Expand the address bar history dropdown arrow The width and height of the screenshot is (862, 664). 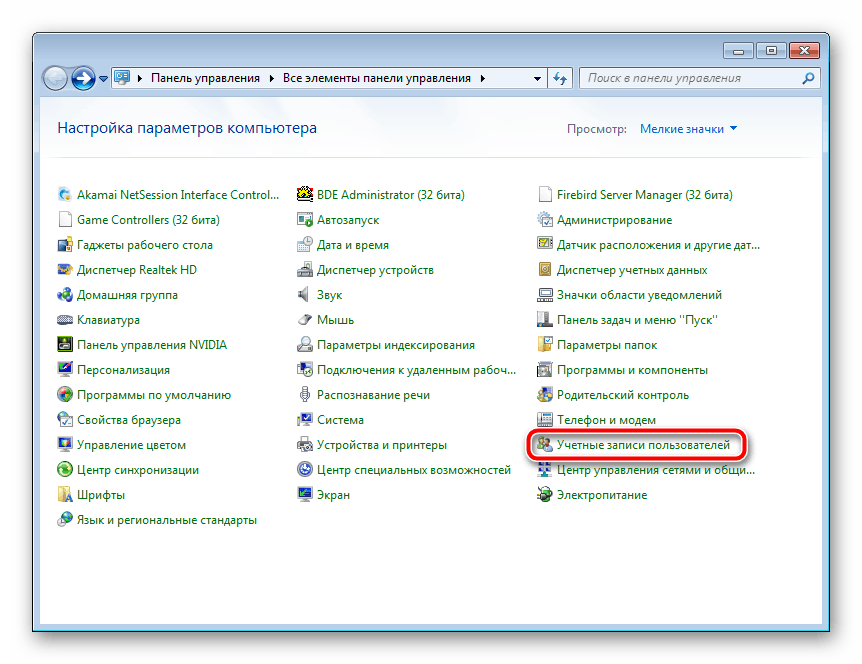pos(535,78)
